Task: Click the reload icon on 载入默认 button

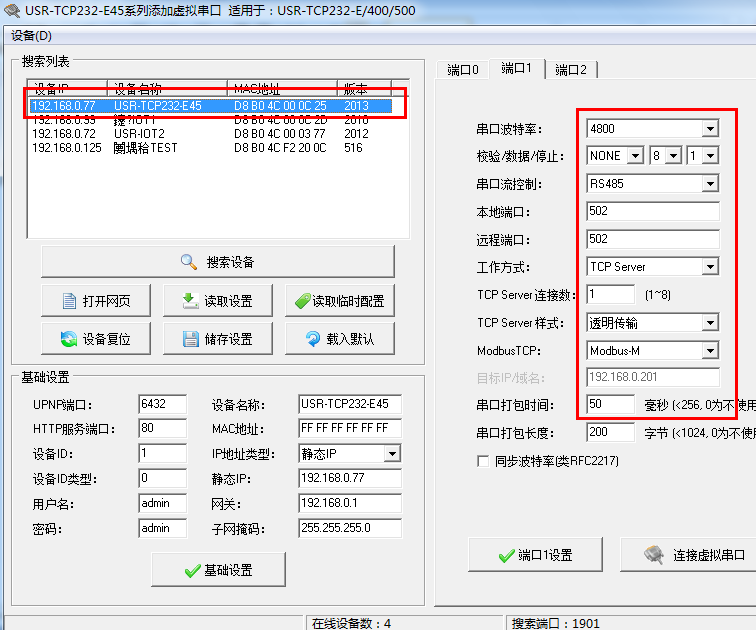Action: pos(313,339)
